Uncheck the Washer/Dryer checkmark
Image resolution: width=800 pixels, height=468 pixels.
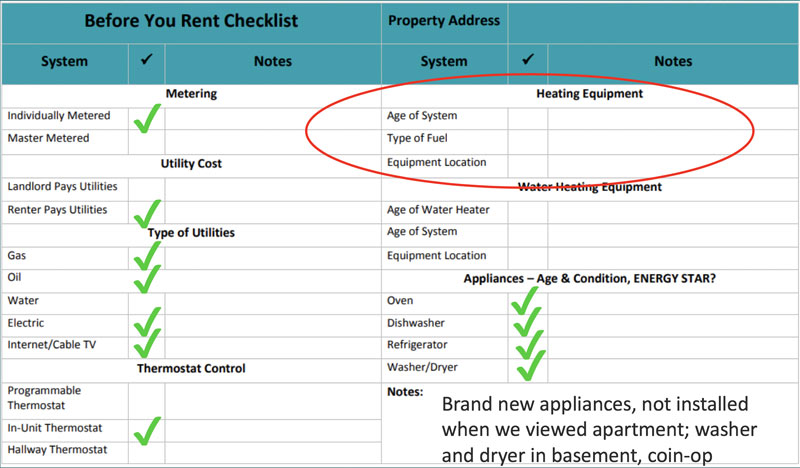click(531, 365)
